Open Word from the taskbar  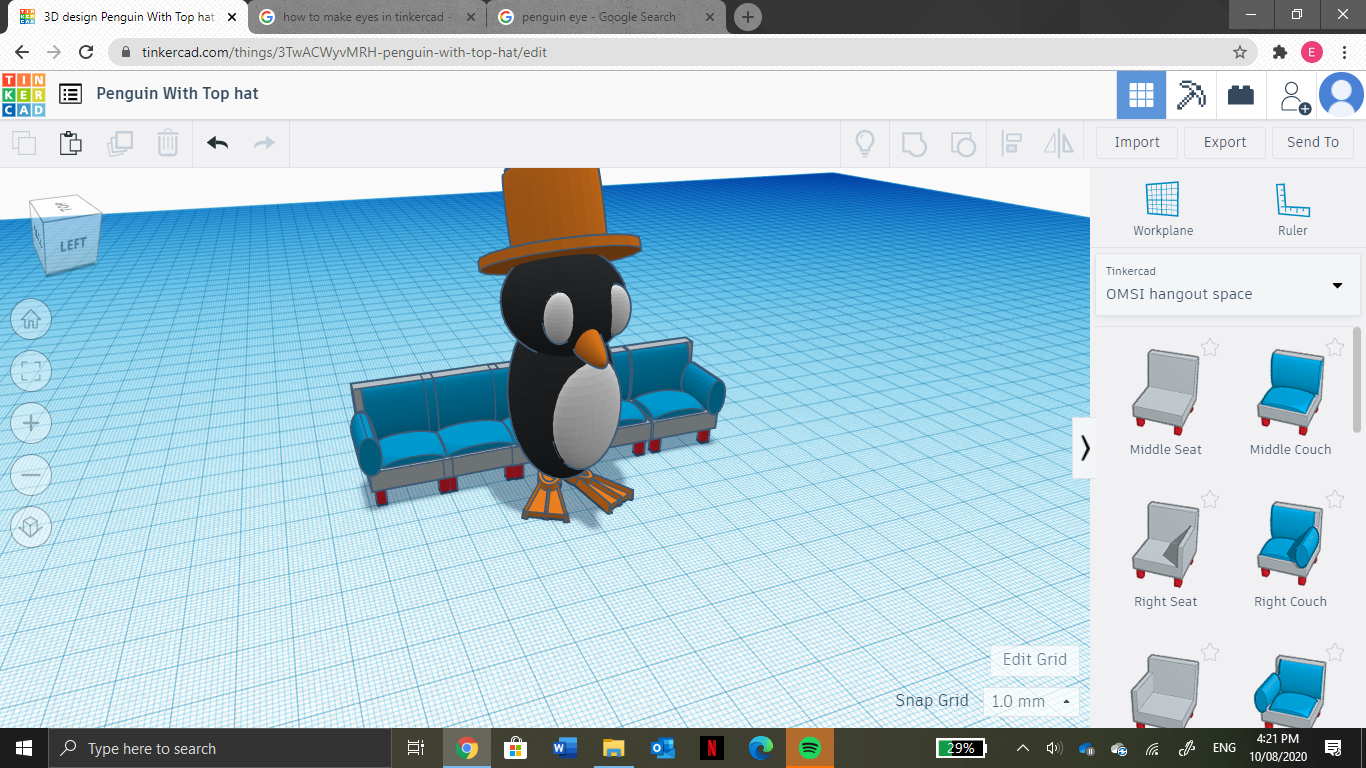coord(565,748)
